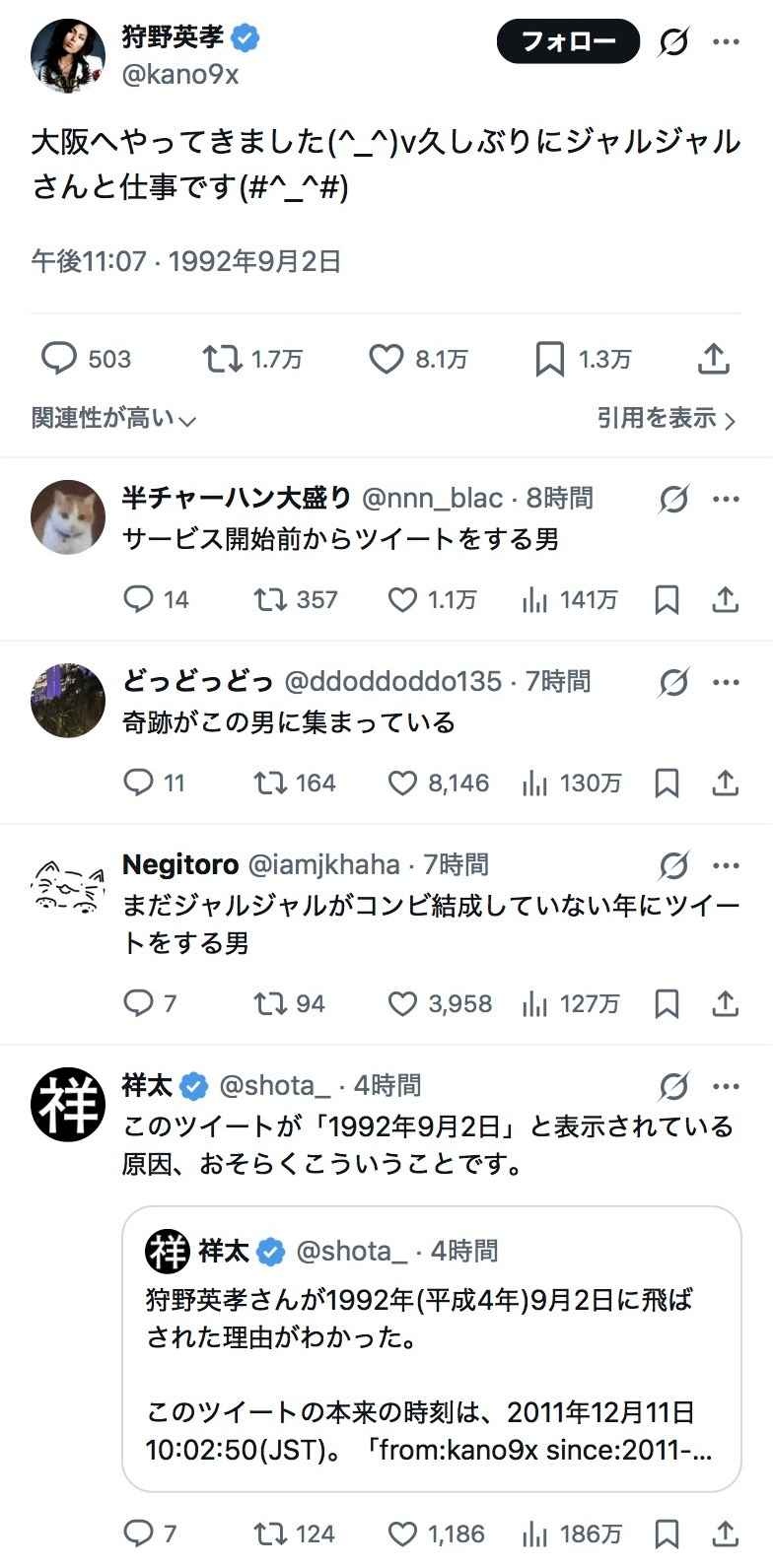Click the reply icon showing 503 replies
The height and width of the screenshot is (1568, 774).
coord(59,359)
